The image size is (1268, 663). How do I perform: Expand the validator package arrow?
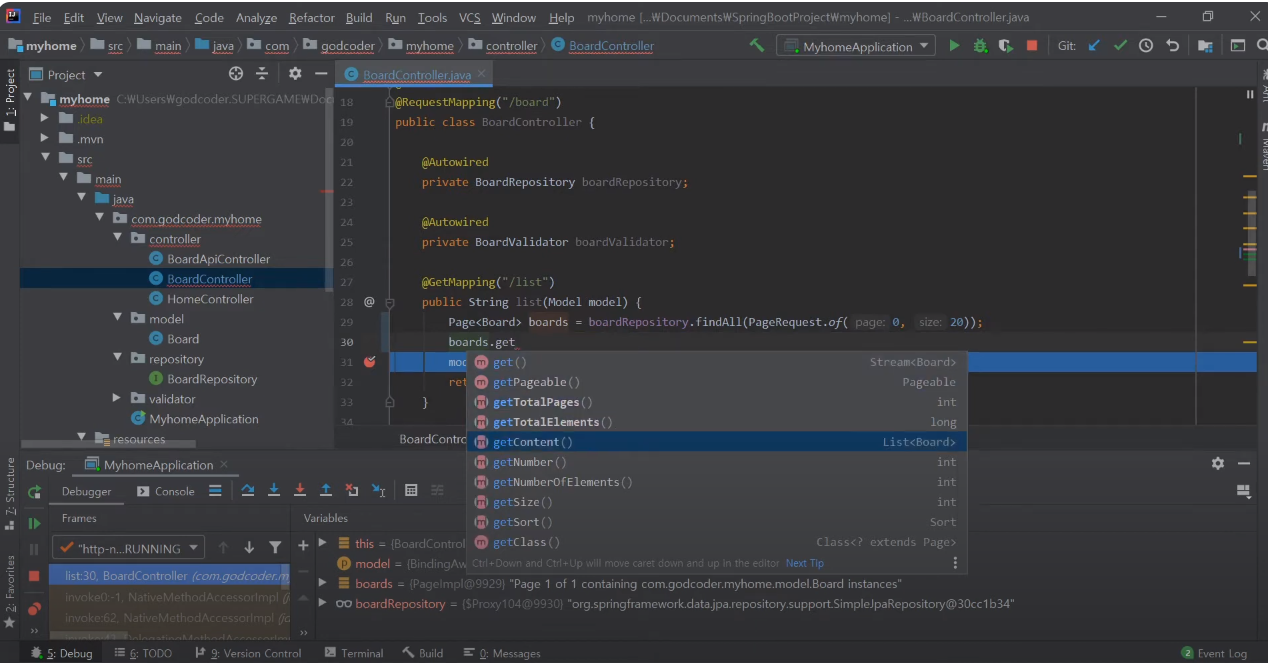click(118, 398)
